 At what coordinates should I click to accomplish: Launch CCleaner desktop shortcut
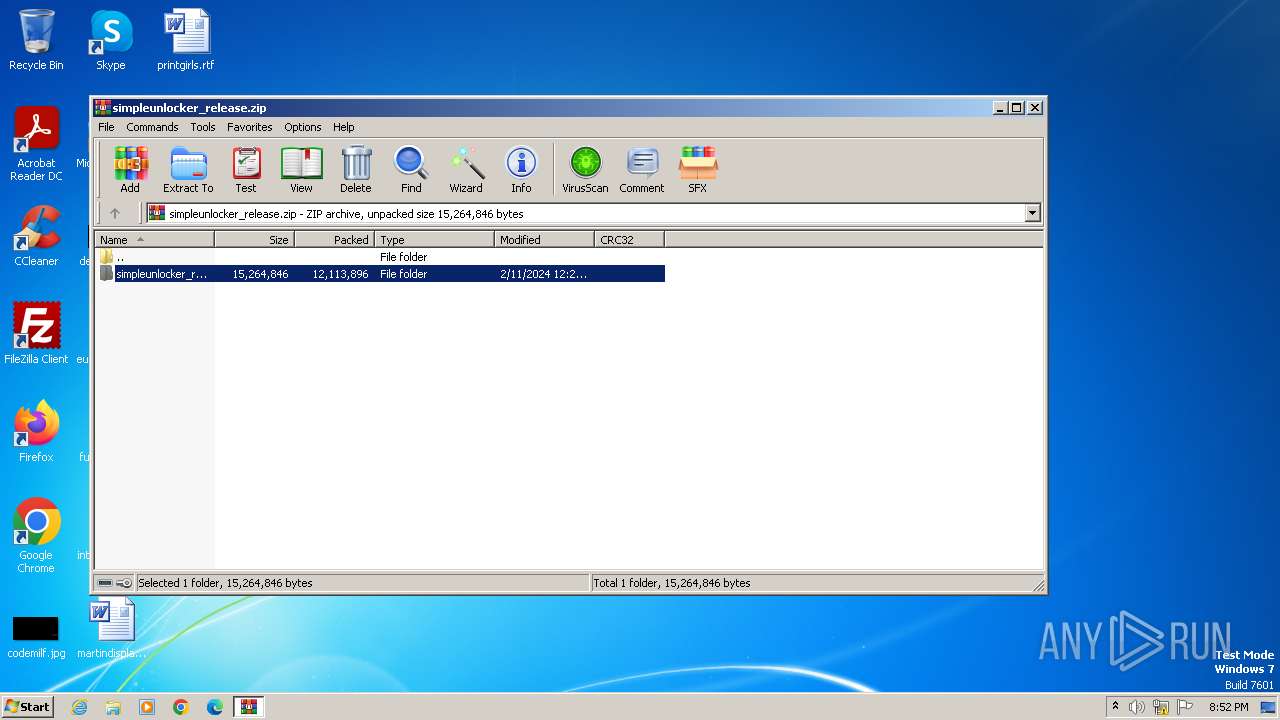(36, 236)
